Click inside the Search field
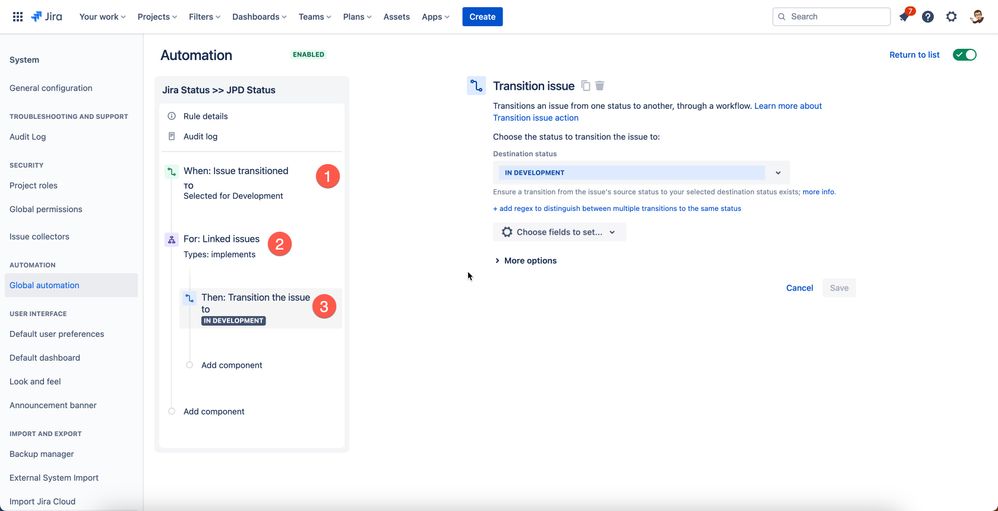The height and width of the screenshot is (511, 998). point(831,17)
